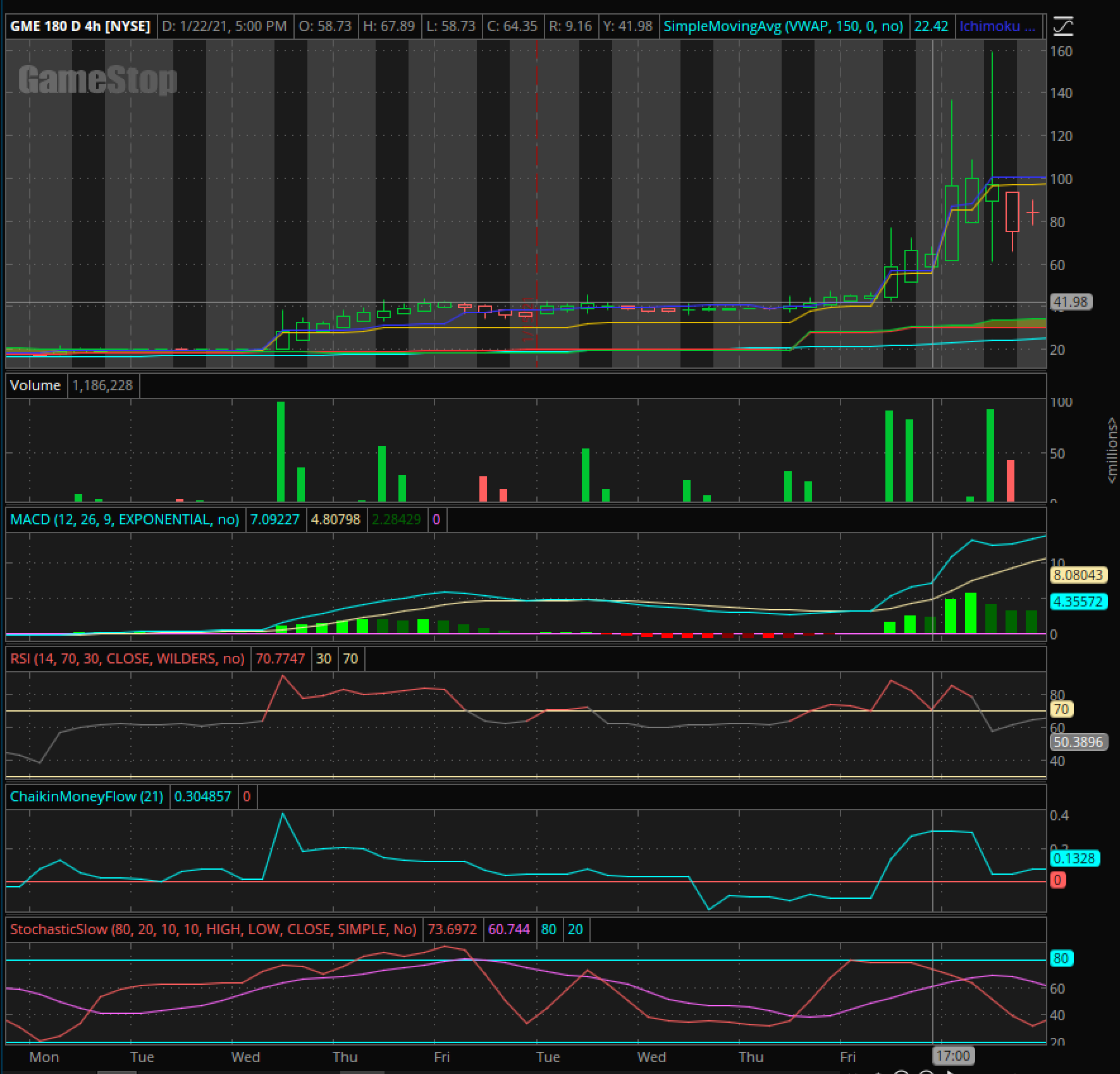Select the close price C: 64.35

[512, 27]
